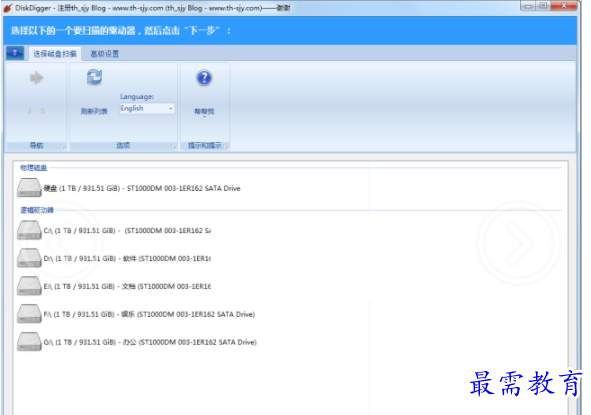Image resolution: width=591 pixels, height=415 pixels.
Task: Select the D:\ (1 TB / 931.51 GiB) entry text
Action: (x=127, y=259)
